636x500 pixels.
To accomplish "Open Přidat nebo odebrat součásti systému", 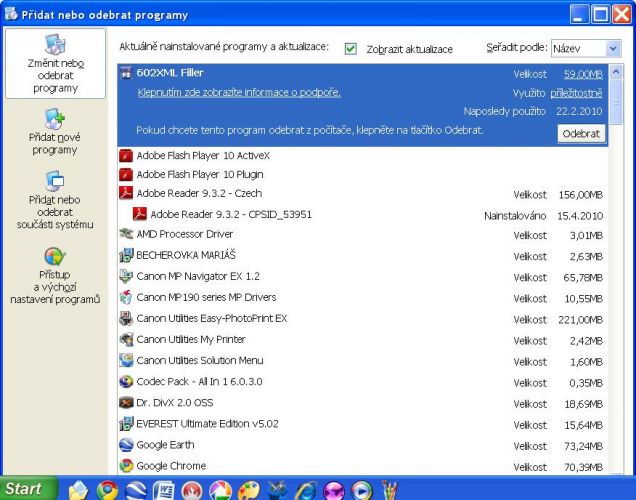I will (x=55, y=200).
